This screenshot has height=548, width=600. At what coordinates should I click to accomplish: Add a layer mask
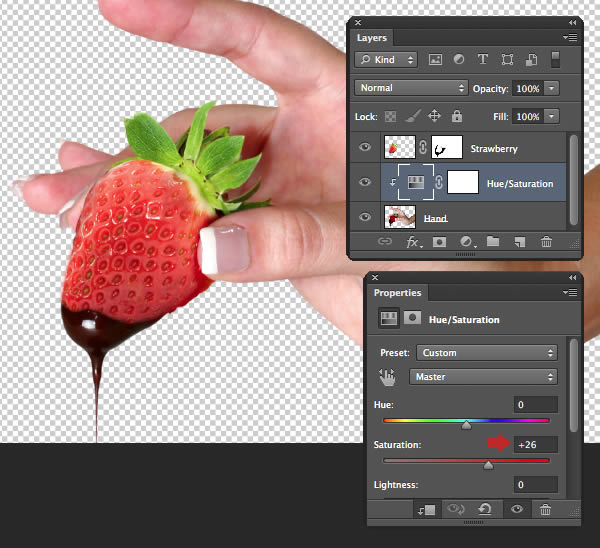[x=439, y=242]
